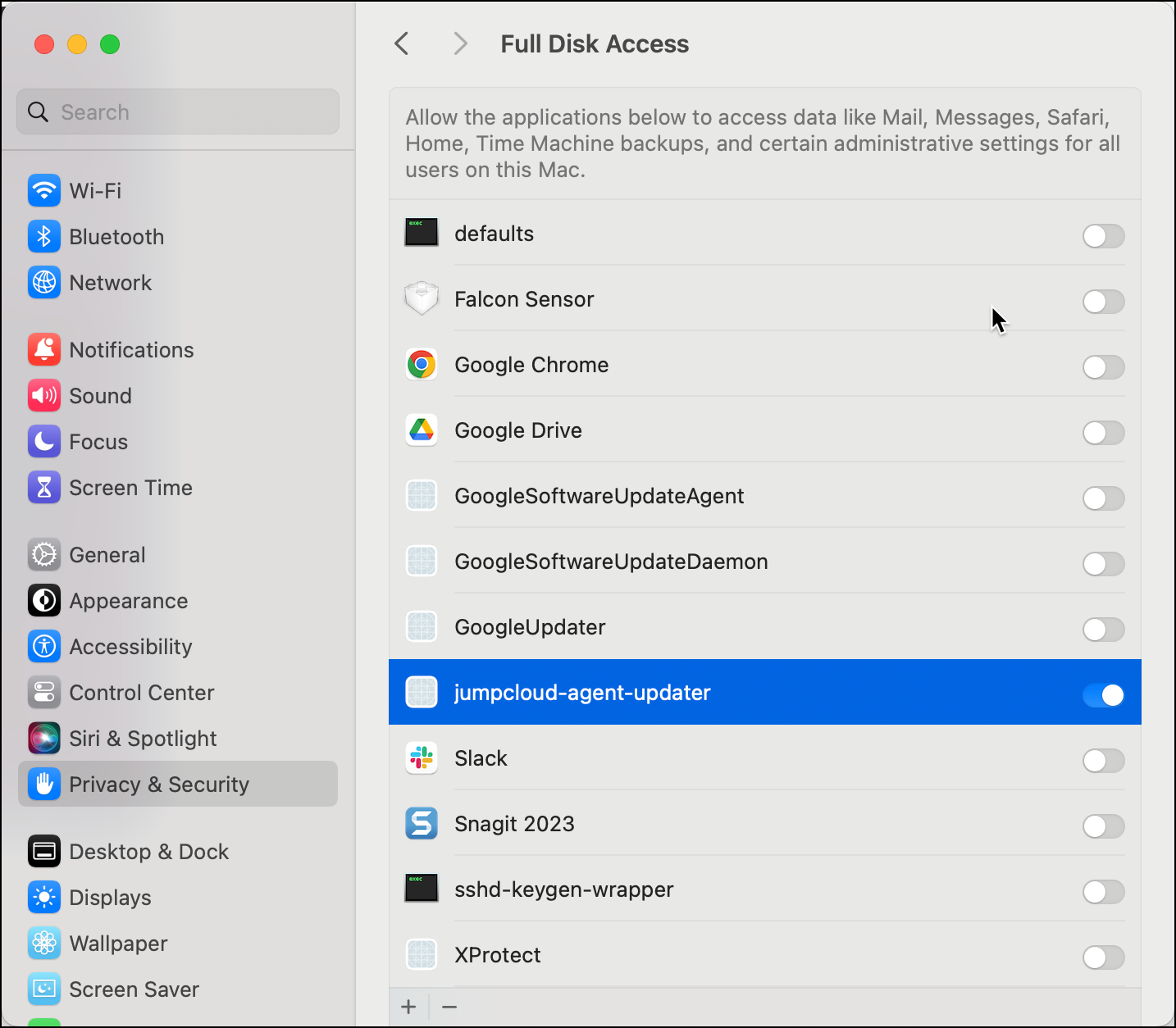Screen dimensions: 1176x1028
Task: Click the Appearance icon in sidebar
Action: pyautogui.click(x=44, y=600)
